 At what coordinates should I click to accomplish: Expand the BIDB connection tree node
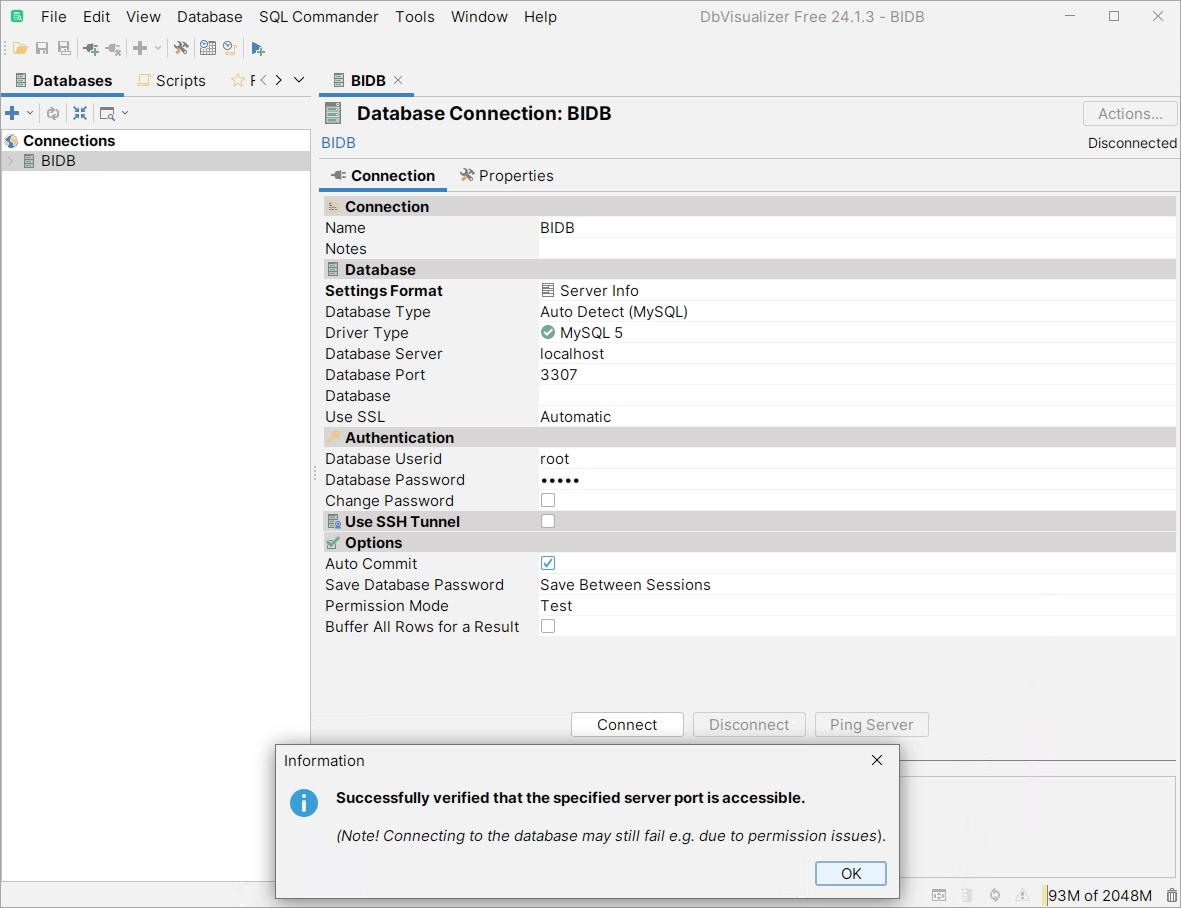[11, 161]
